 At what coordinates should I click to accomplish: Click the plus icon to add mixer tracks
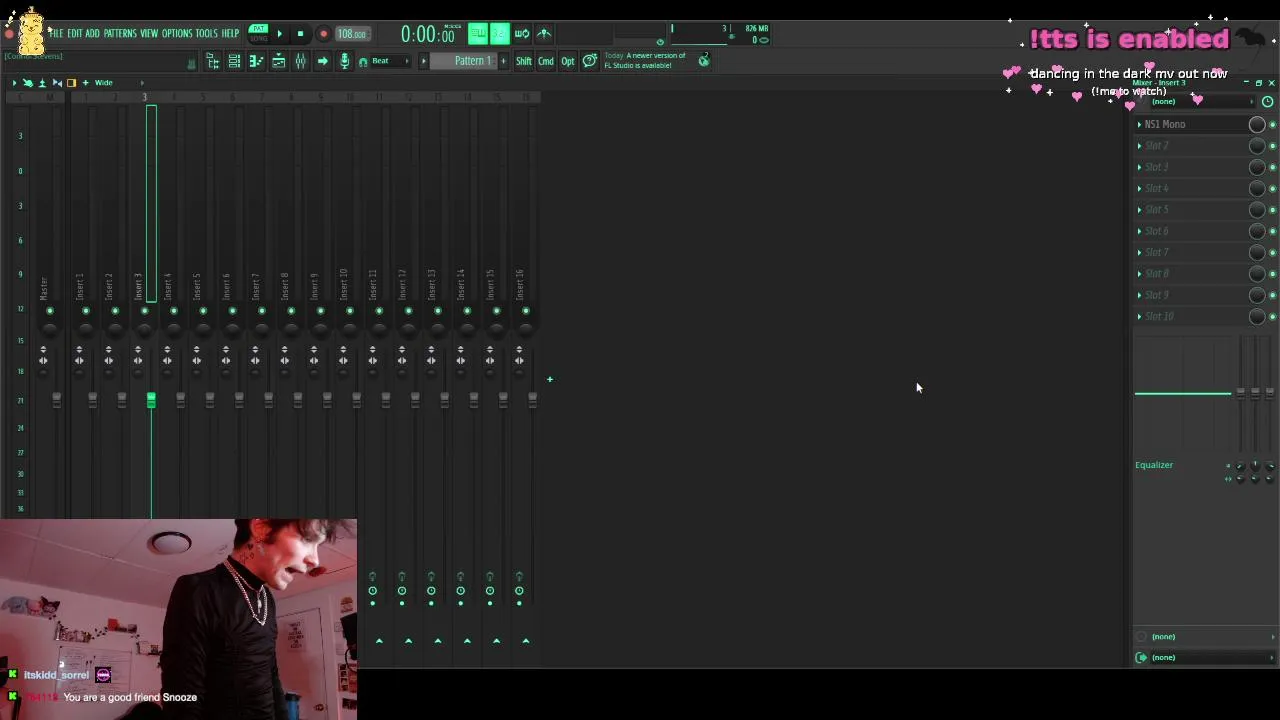tap(549, 379)
